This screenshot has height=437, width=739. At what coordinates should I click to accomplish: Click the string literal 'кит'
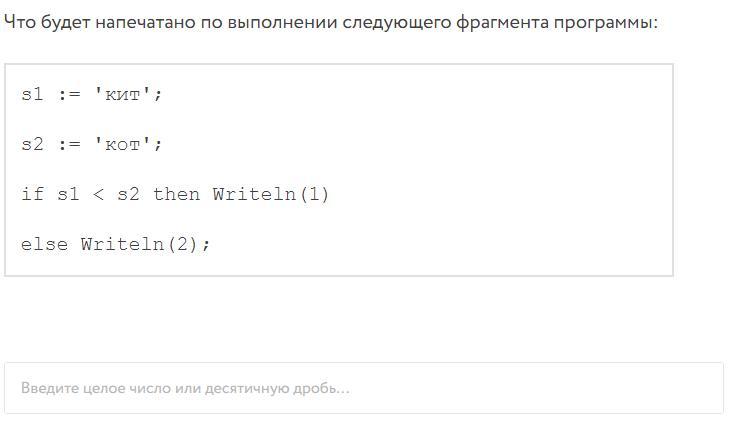[x=123, y=94]
